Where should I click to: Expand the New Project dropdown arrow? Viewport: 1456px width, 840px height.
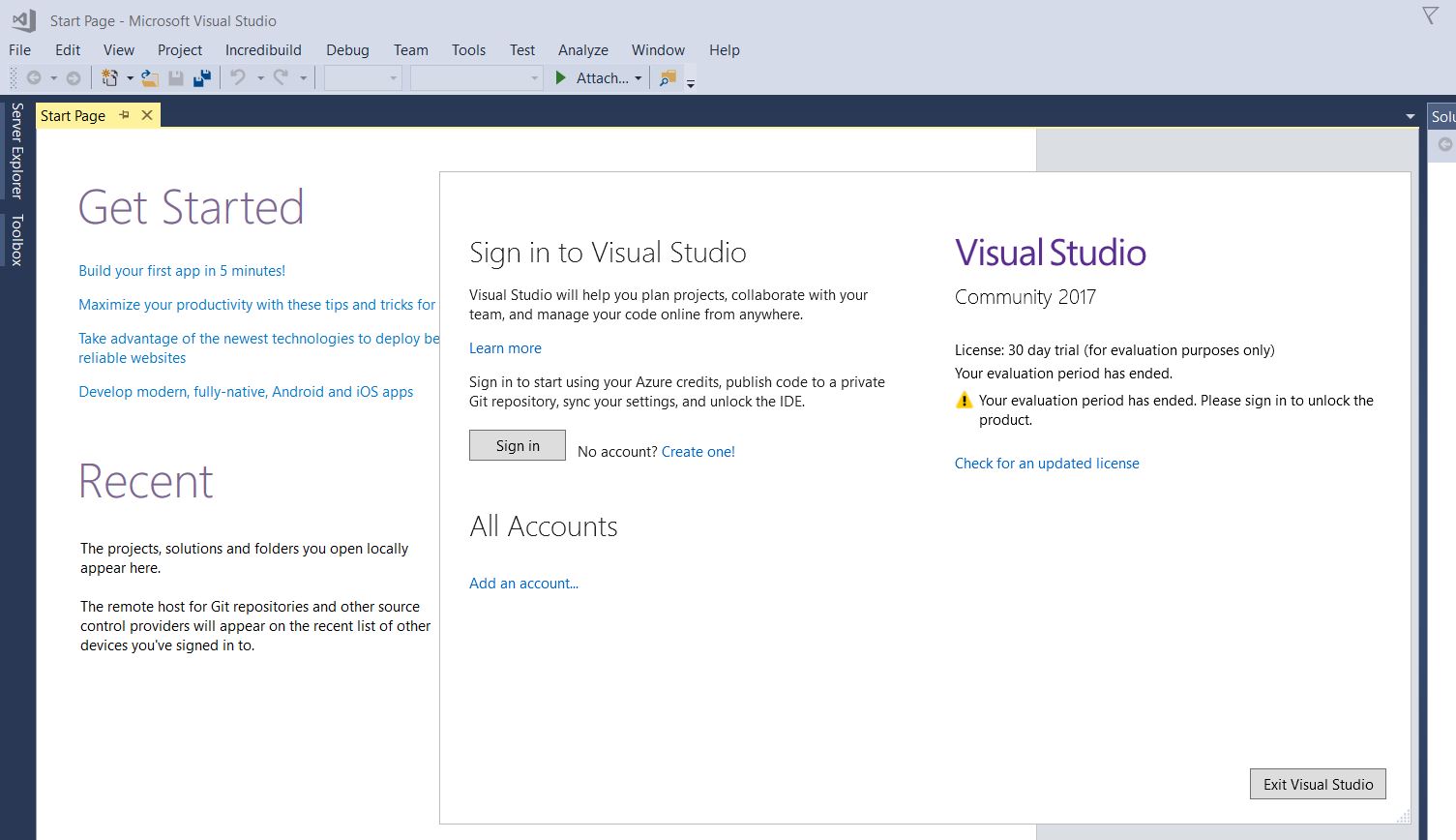point(130,78)
